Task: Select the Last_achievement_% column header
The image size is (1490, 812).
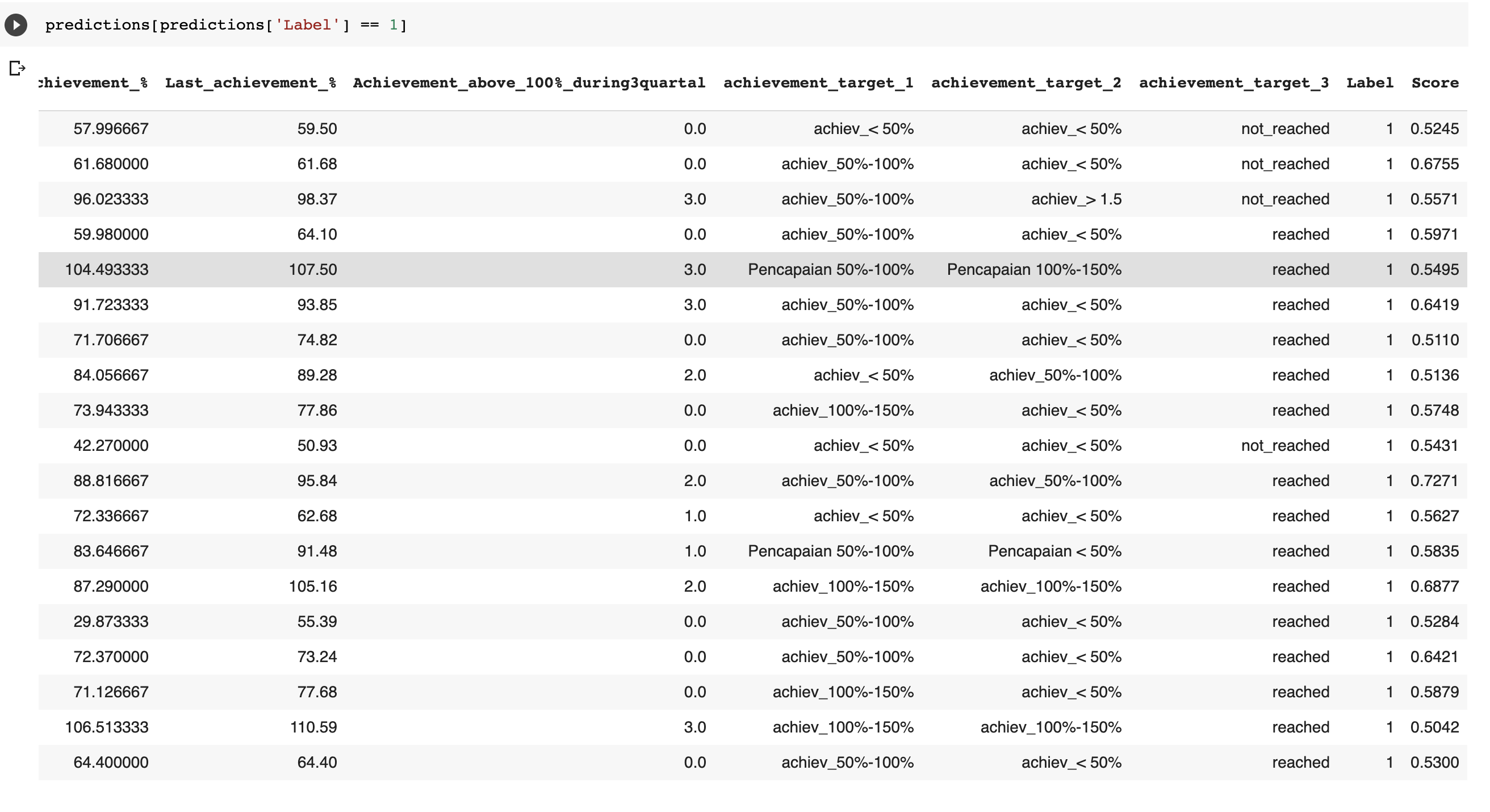Action: 251,82
